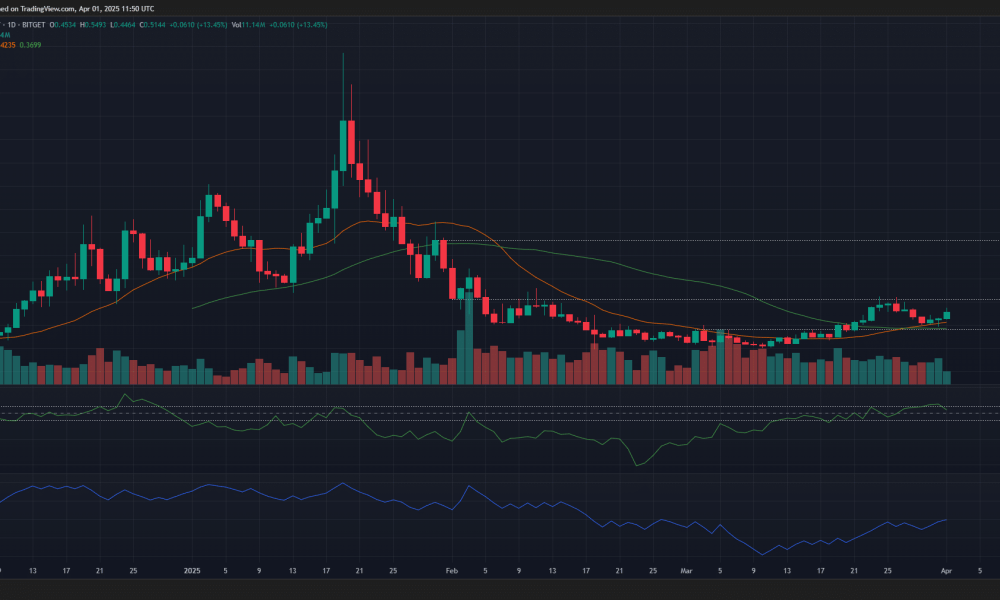Click the open price O 0.4534 label
Image resolution: width=1000 pixels, height=600 pixels.
[63, 25]
